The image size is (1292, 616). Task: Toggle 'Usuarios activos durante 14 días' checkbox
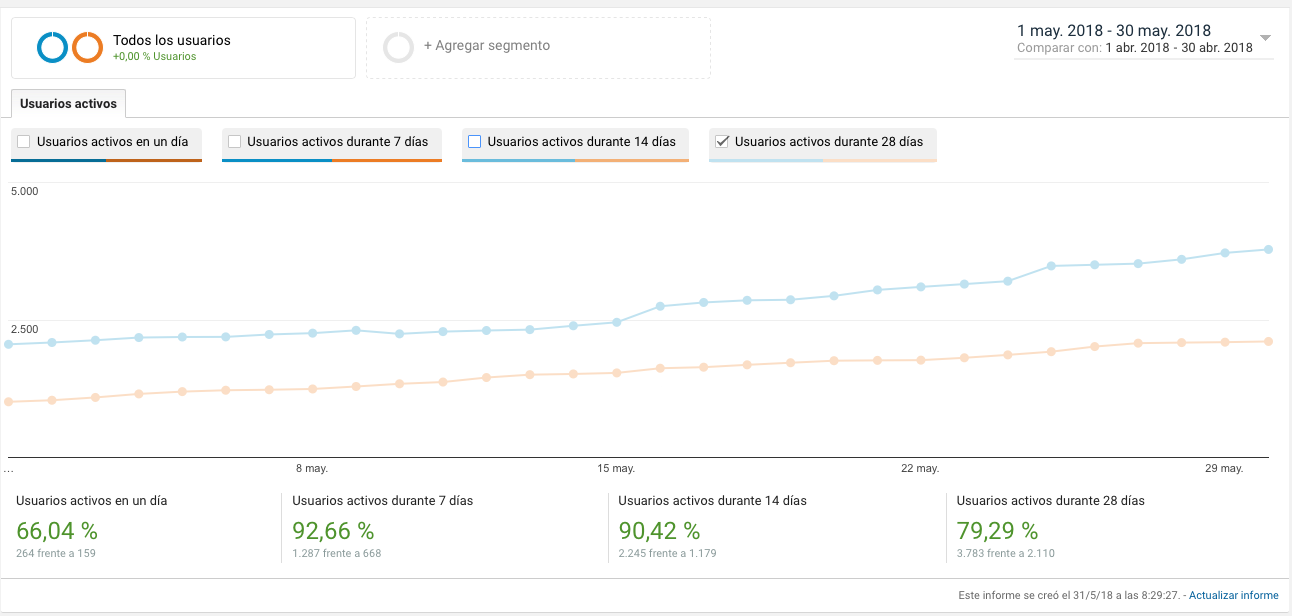475,142
